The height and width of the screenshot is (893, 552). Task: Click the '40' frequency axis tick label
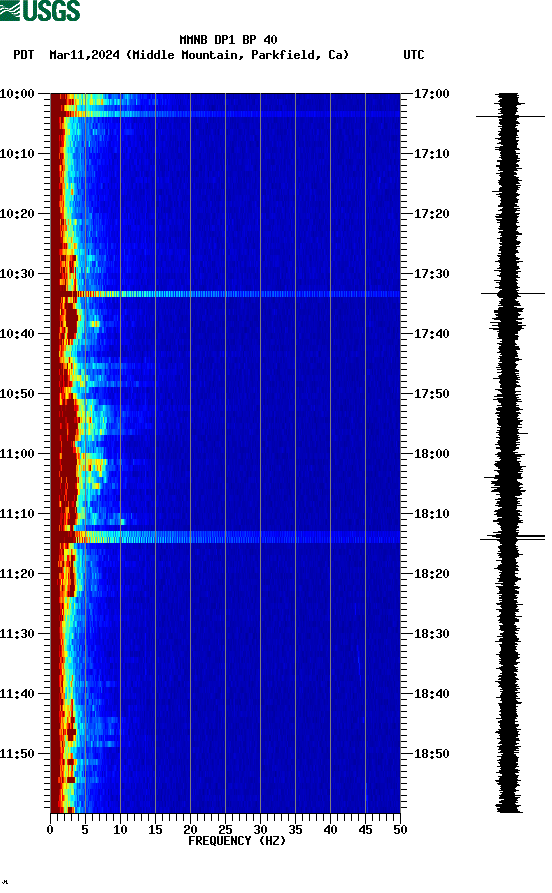pyautogui.click(x=330, y=830)
